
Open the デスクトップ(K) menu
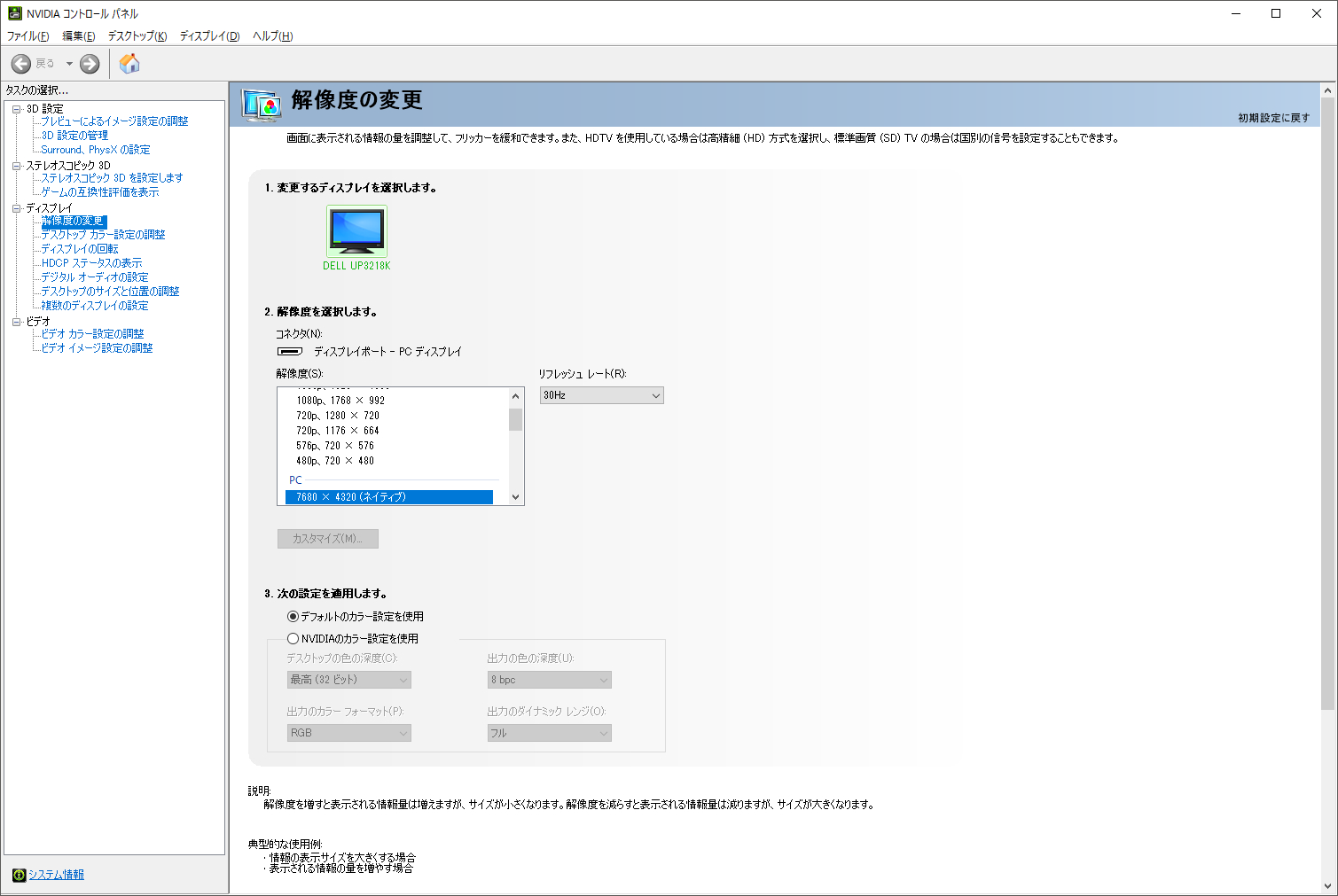pos(137,36)
